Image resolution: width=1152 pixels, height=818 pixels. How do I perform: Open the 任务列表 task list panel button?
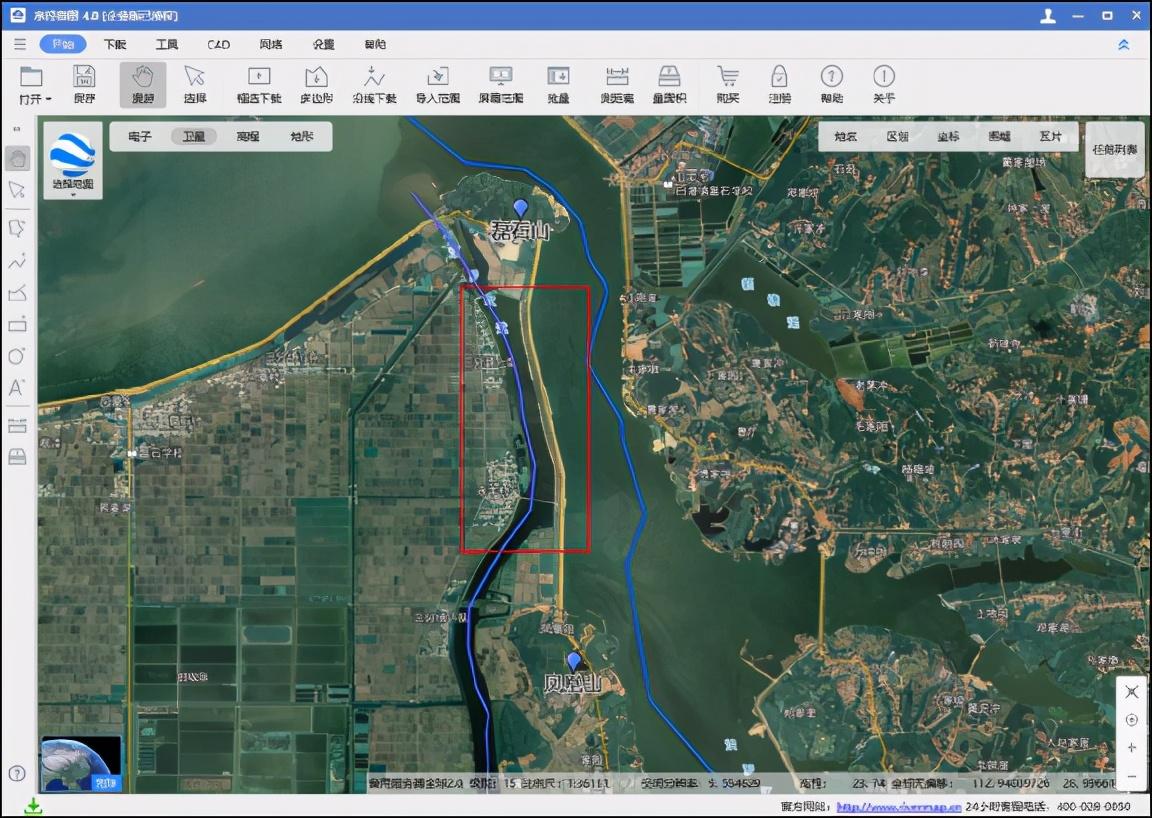[x=1115, y=149]
